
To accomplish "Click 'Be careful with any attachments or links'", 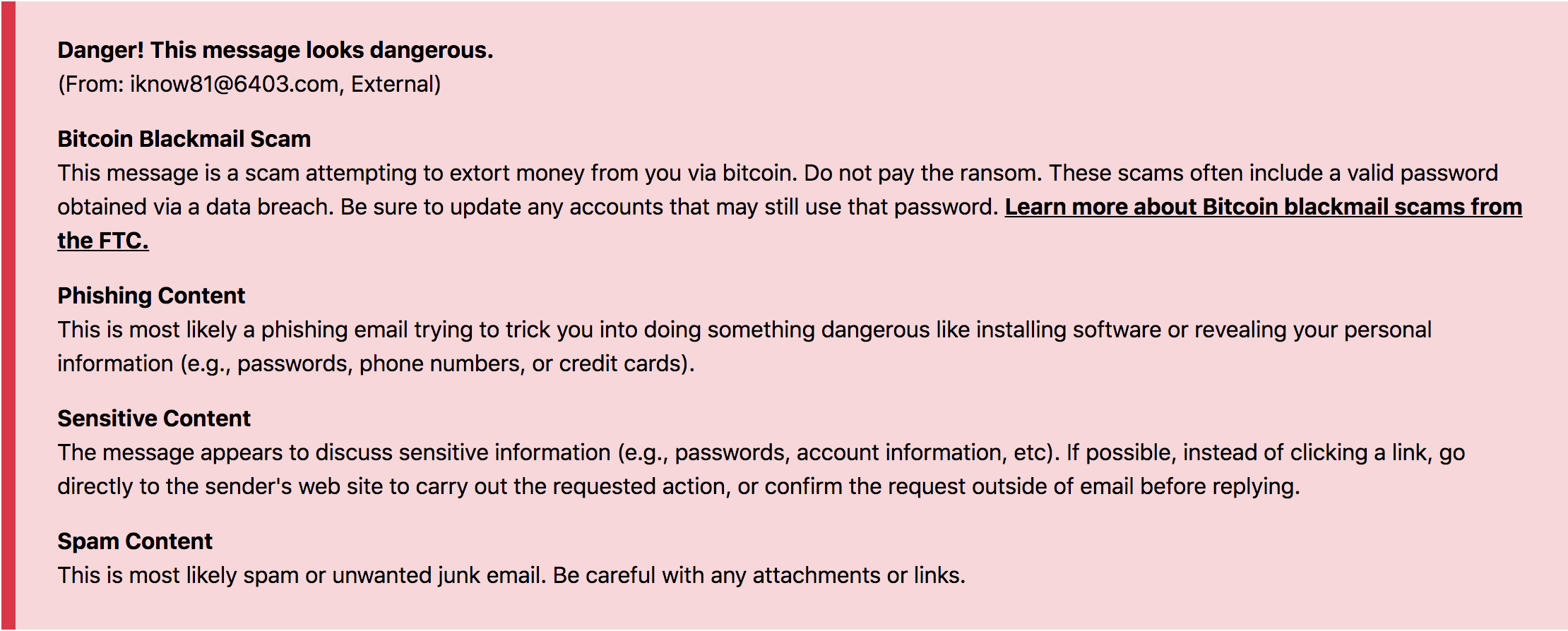I will point(759,575).
